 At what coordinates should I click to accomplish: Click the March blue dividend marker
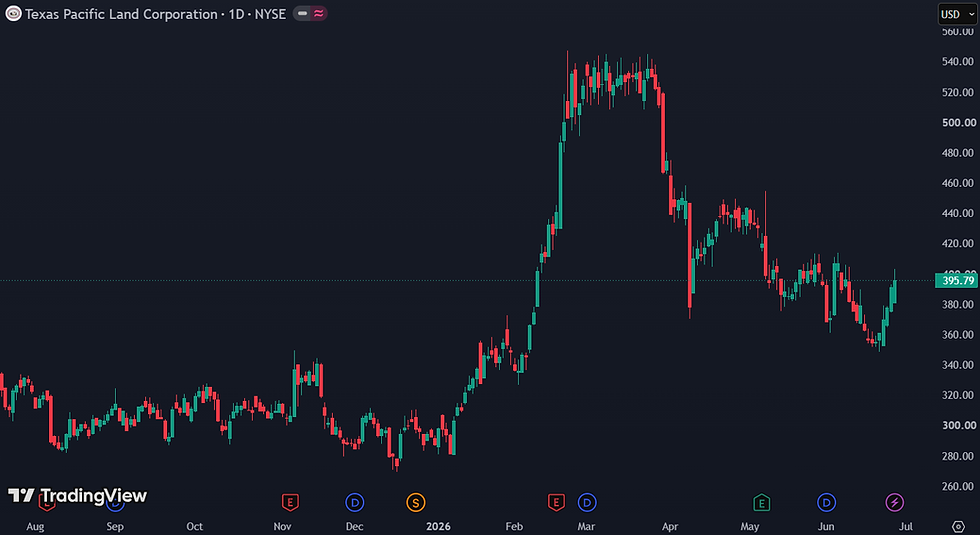point(586,502)
